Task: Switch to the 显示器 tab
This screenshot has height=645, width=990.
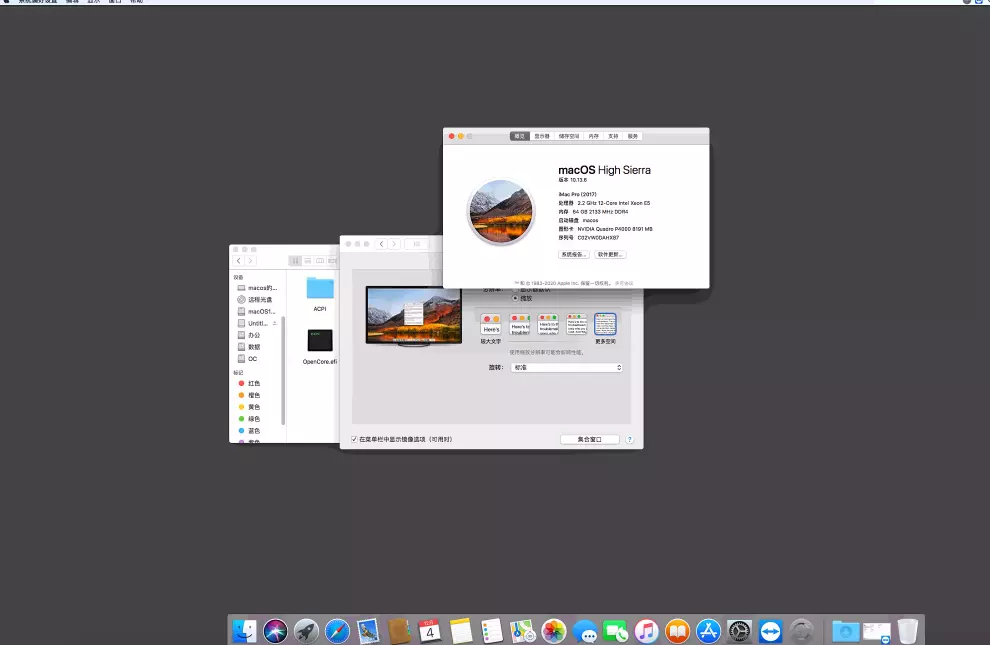Action: pos(542,136)
